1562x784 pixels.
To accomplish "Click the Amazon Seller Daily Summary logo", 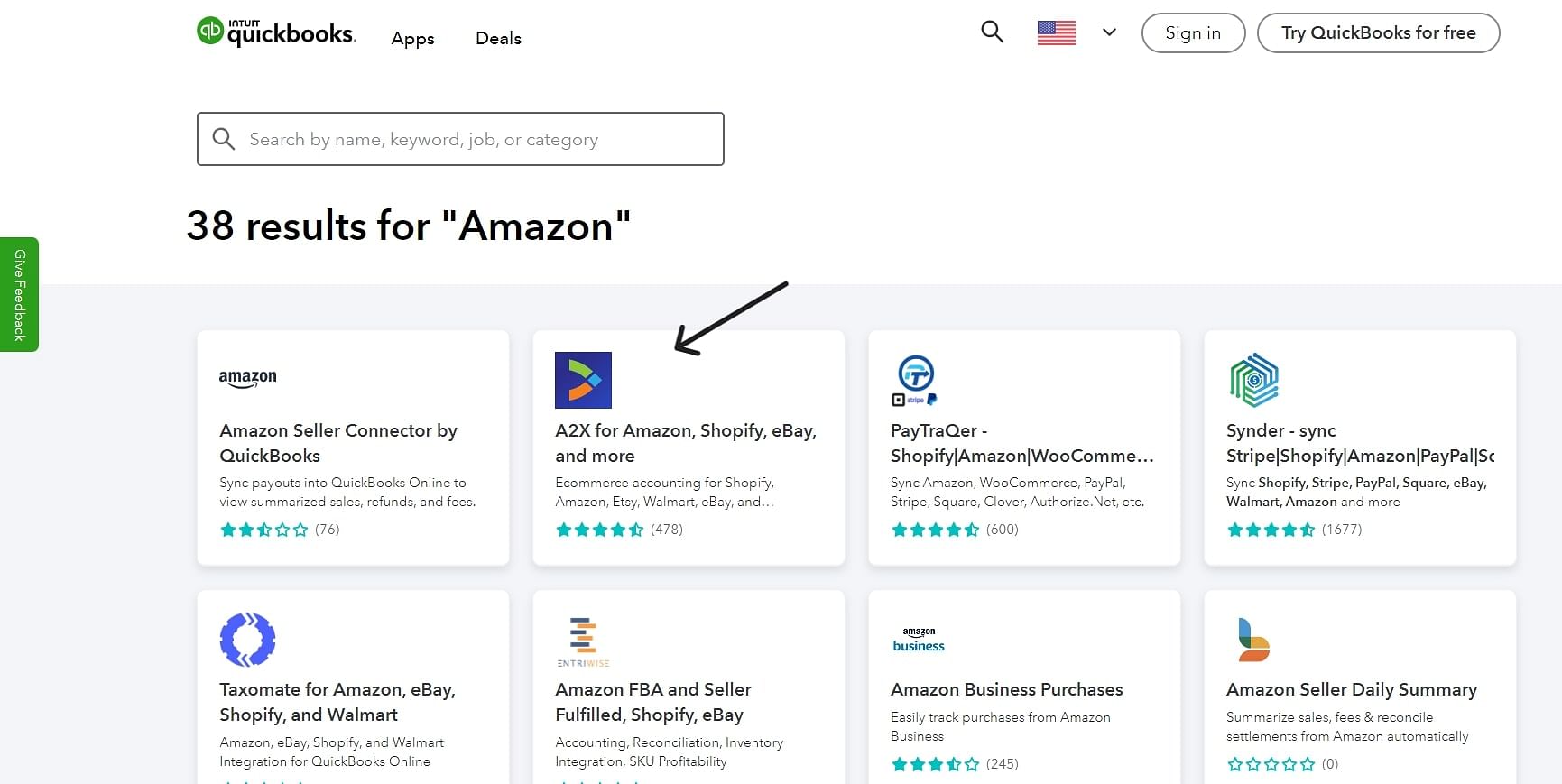I will [x=1253, y=640].
